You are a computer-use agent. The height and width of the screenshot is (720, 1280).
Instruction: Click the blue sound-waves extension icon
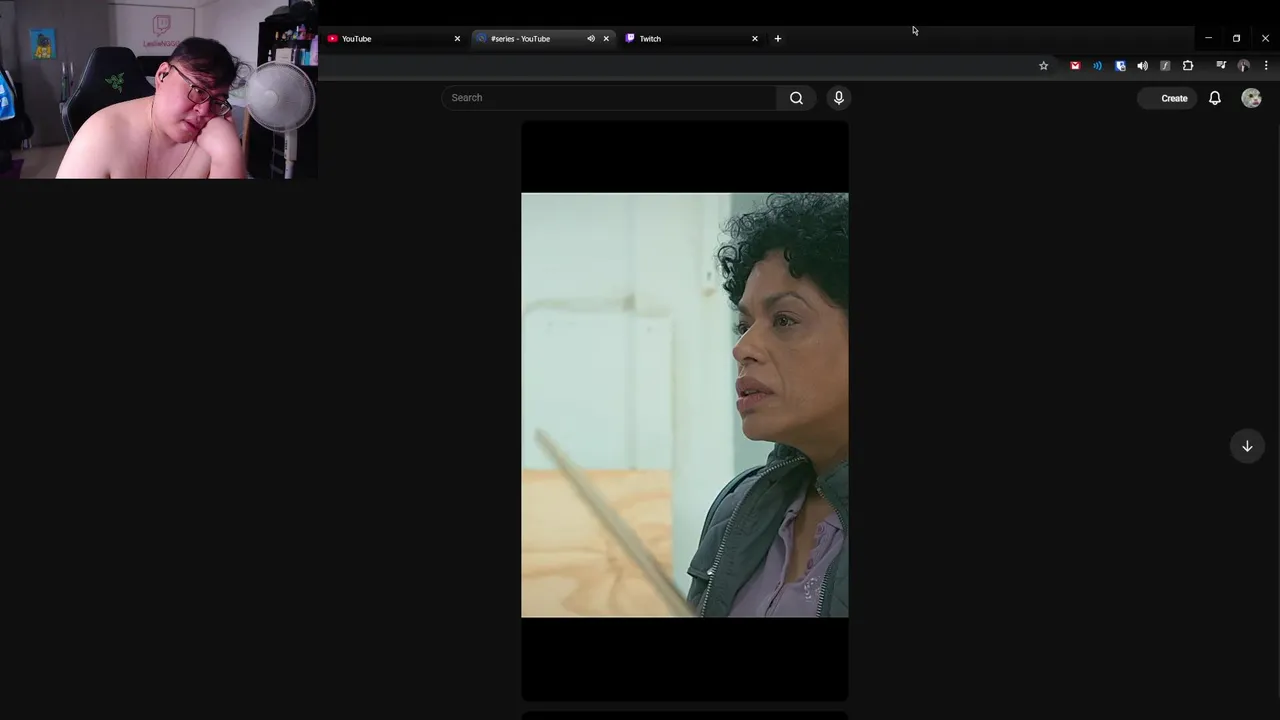[x=1097, y=66]
